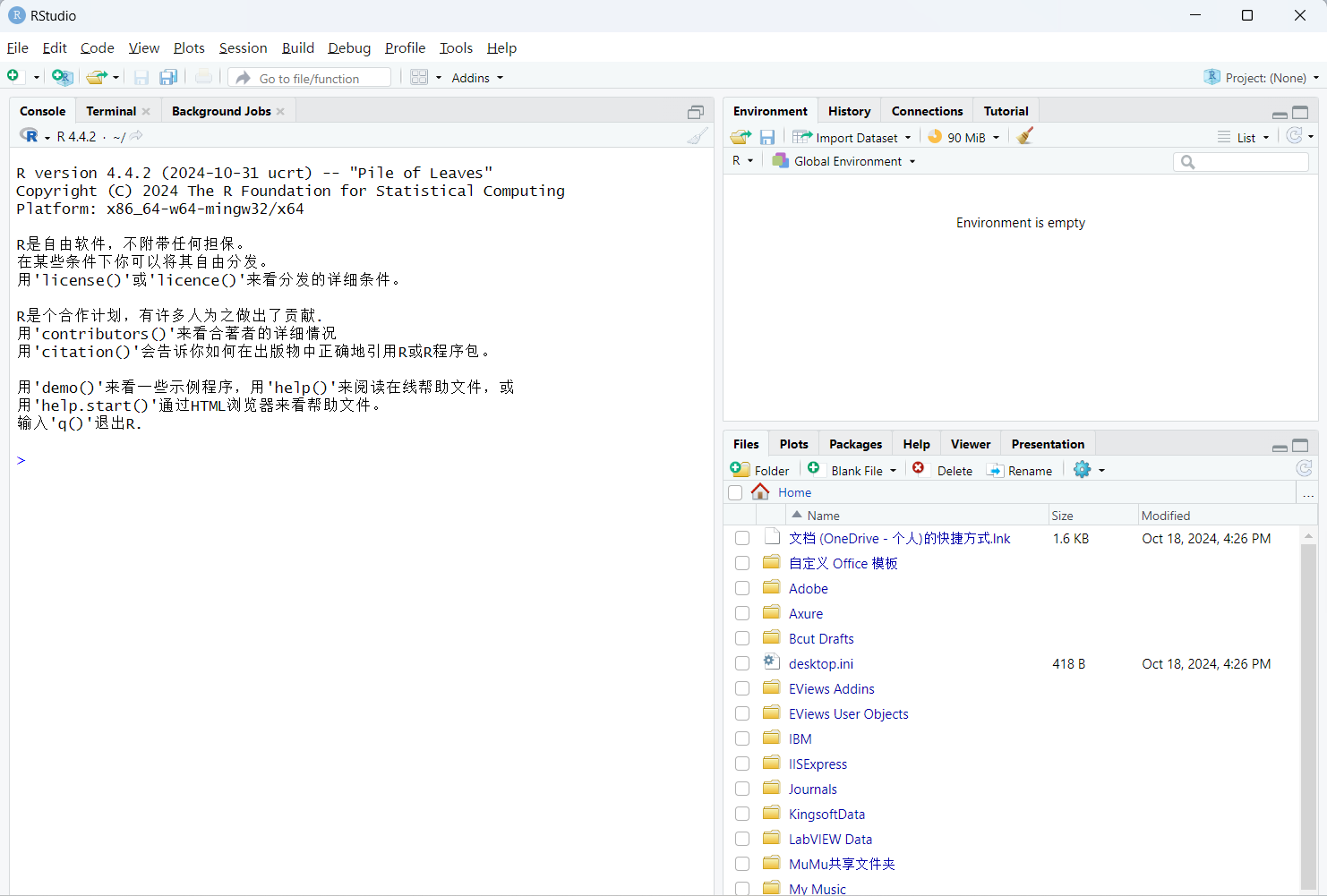This screenshot has height=896, width=1327.
Task: Click the Print document icon
Action: (204, 77)
